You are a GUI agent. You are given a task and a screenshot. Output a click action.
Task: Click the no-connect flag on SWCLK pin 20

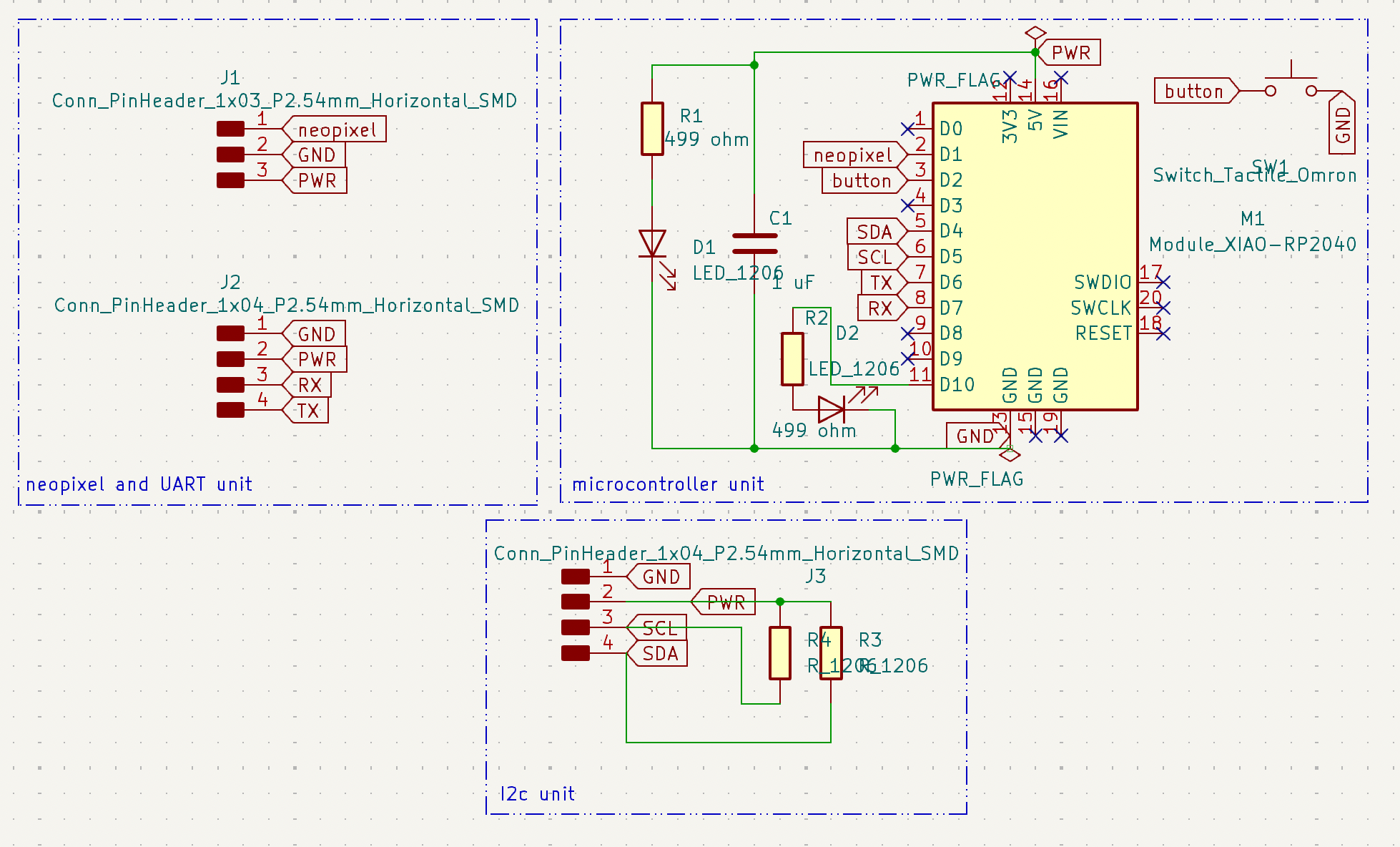[1163, 308]
